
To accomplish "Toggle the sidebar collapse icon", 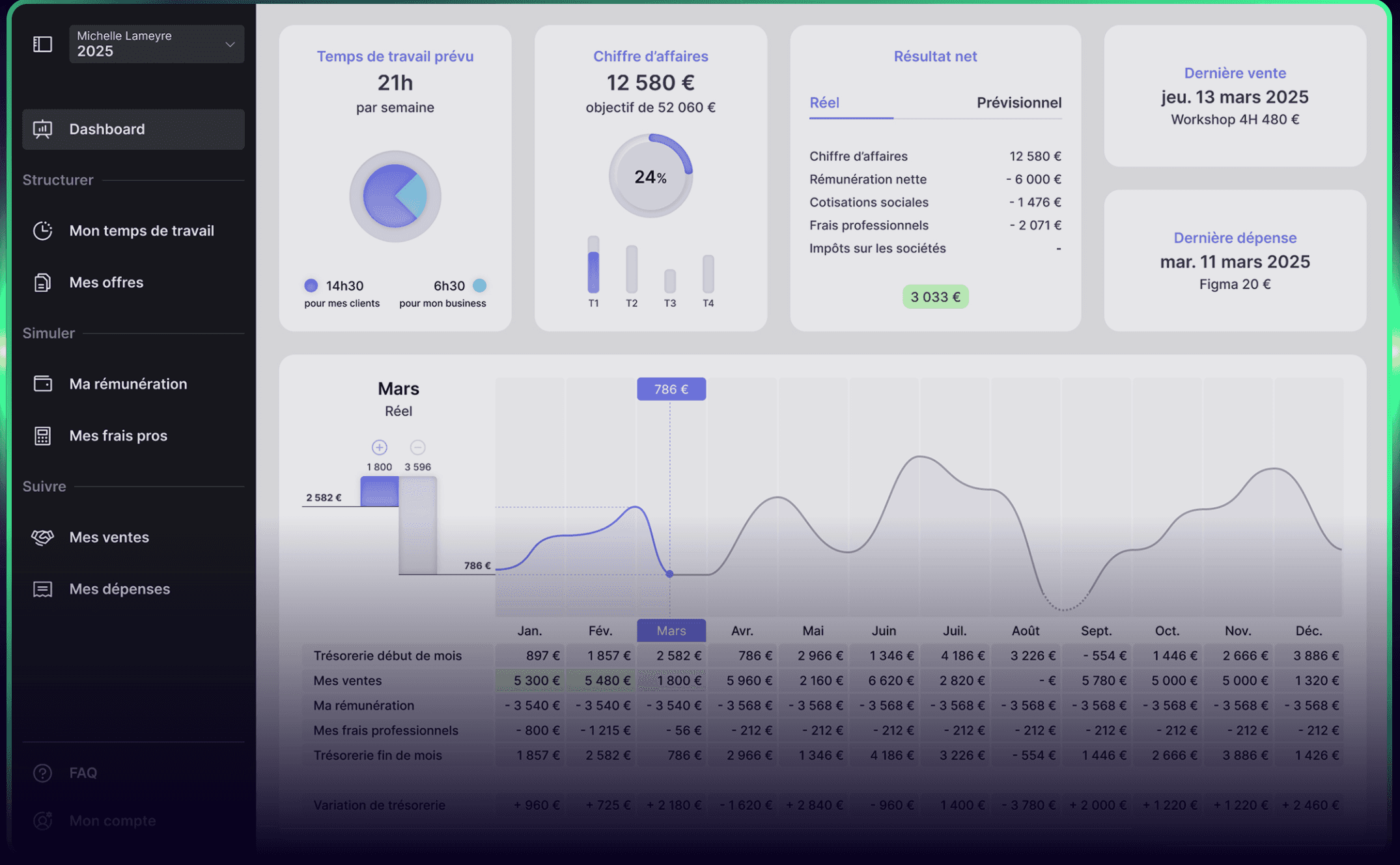I will tap(42, 44).
